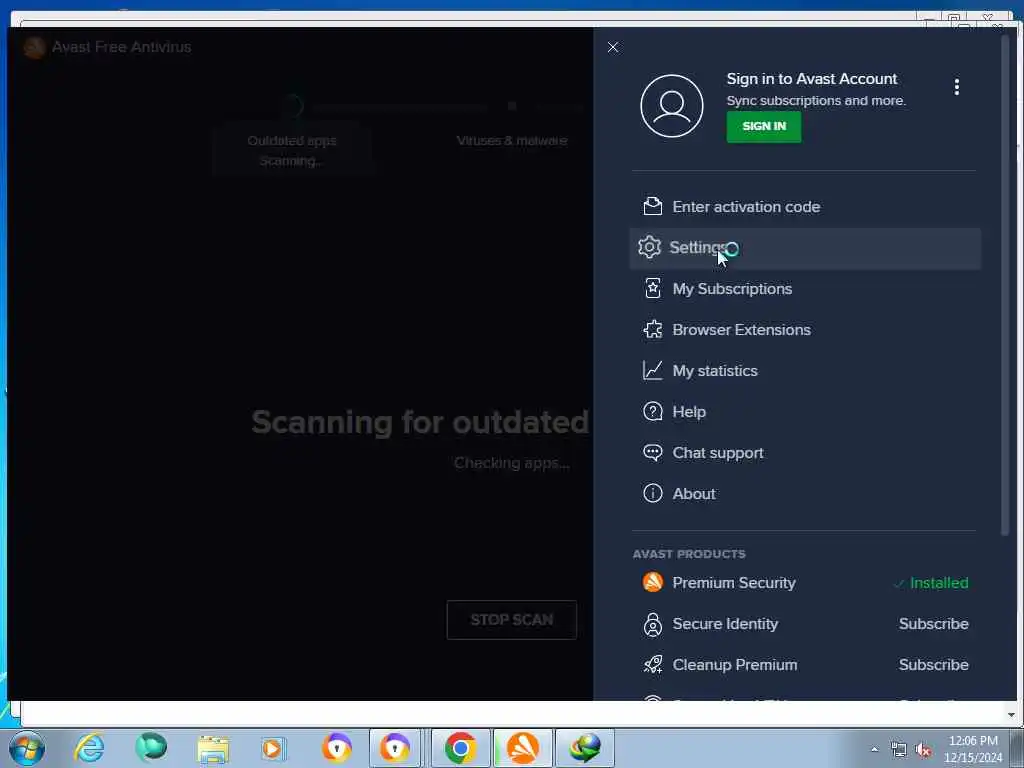The width and height of the screenshot is (1024, 768).
Task: Click the Avast menu panel scrollbar
Action: pos(1006,284)
